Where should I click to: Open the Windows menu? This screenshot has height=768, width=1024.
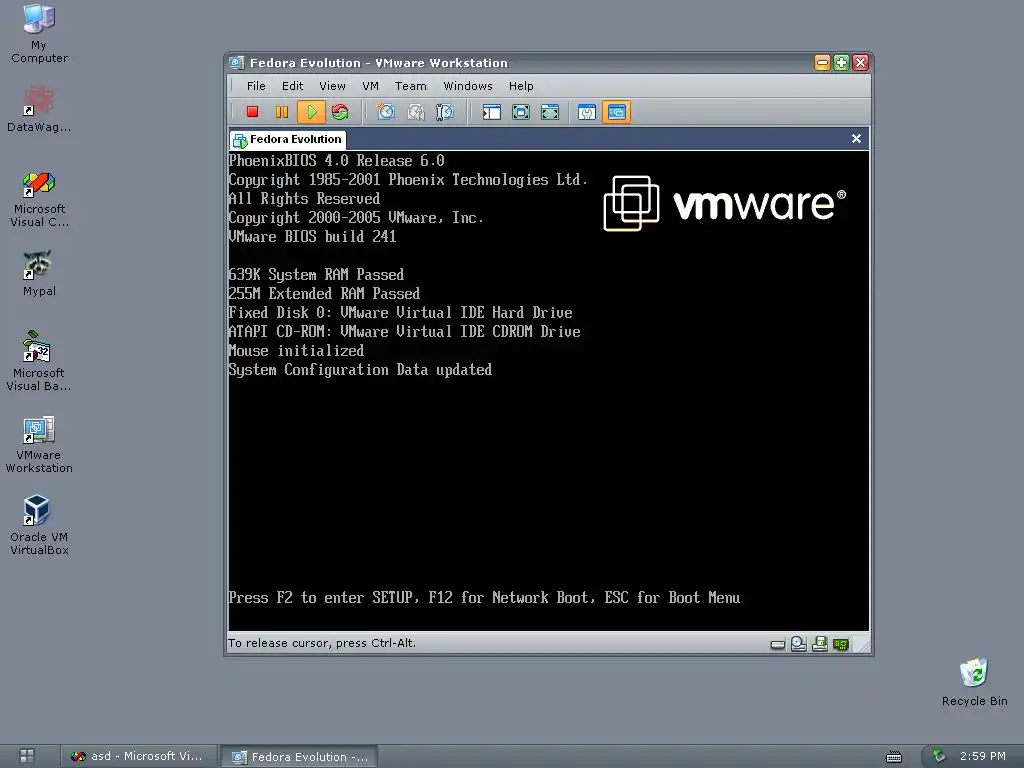[468, 86]
